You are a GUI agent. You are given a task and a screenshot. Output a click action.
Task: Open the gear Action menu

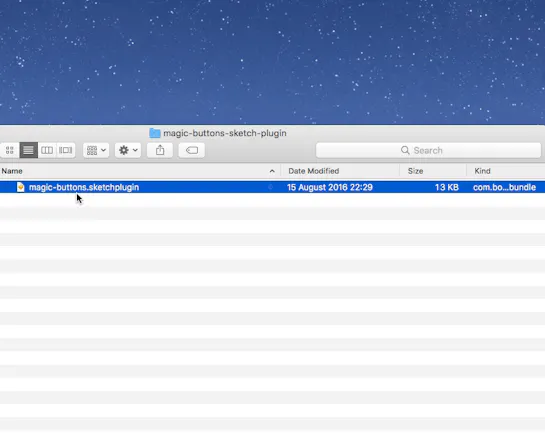pyautogui.click(x=128, y=150)
